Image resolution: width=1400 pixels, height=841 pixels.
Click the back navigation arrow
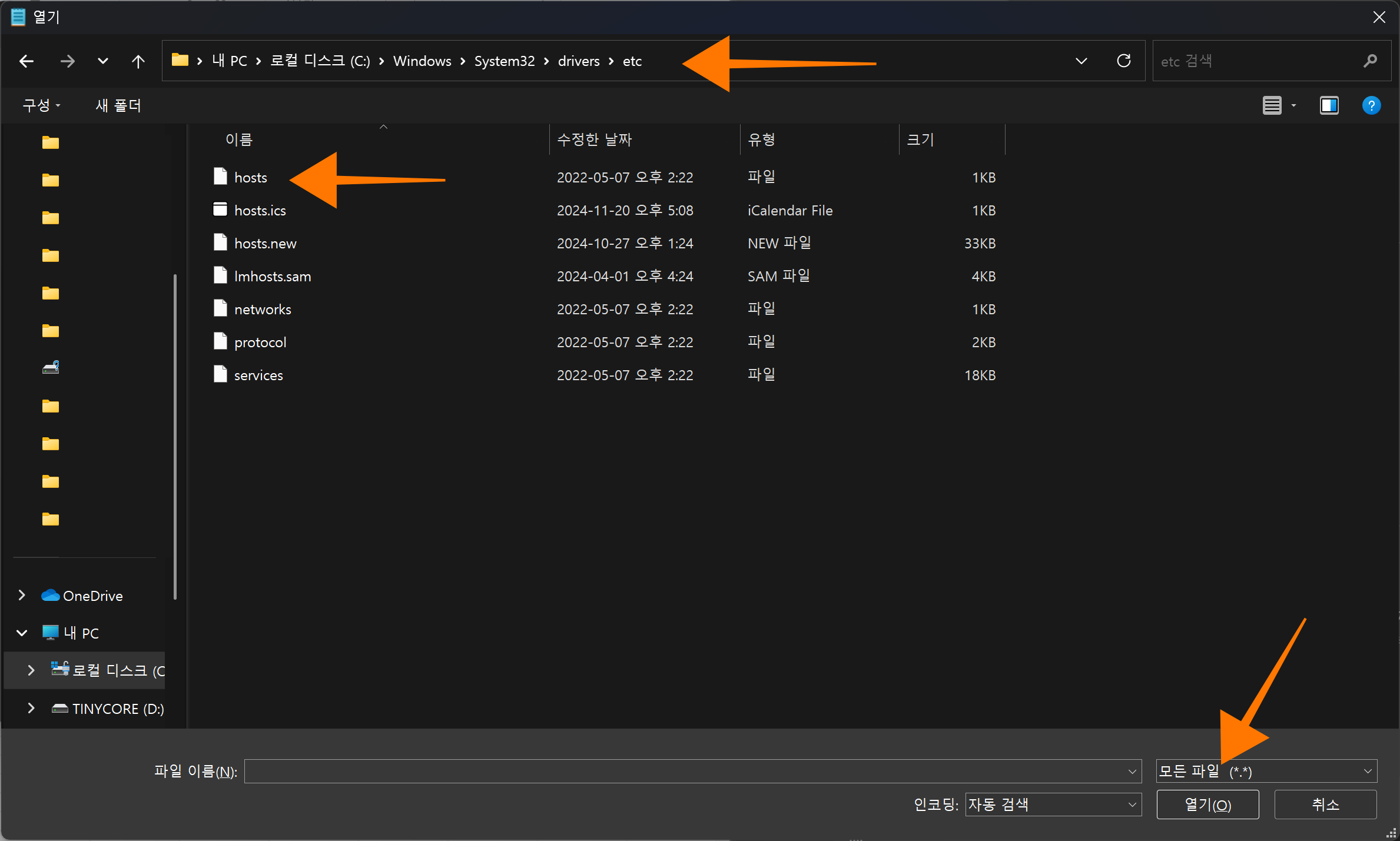pos(26,61)
